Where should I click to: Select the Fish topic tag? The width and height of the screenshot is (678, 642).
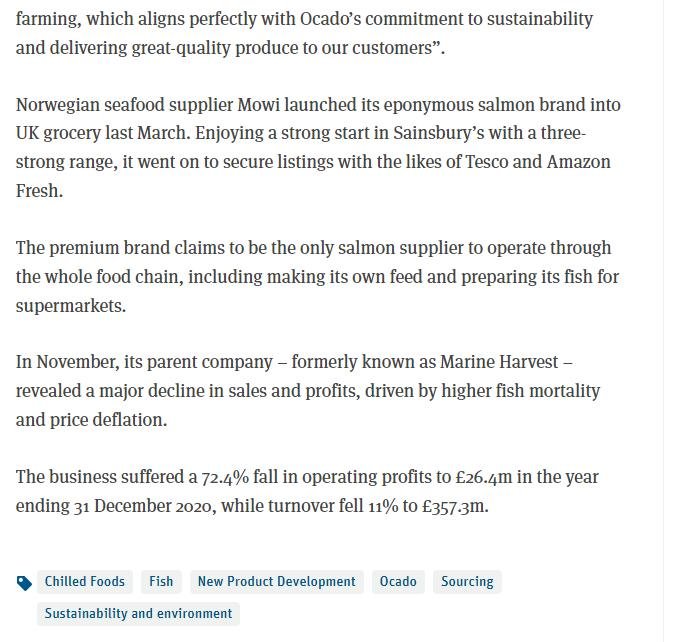[161, 582]
